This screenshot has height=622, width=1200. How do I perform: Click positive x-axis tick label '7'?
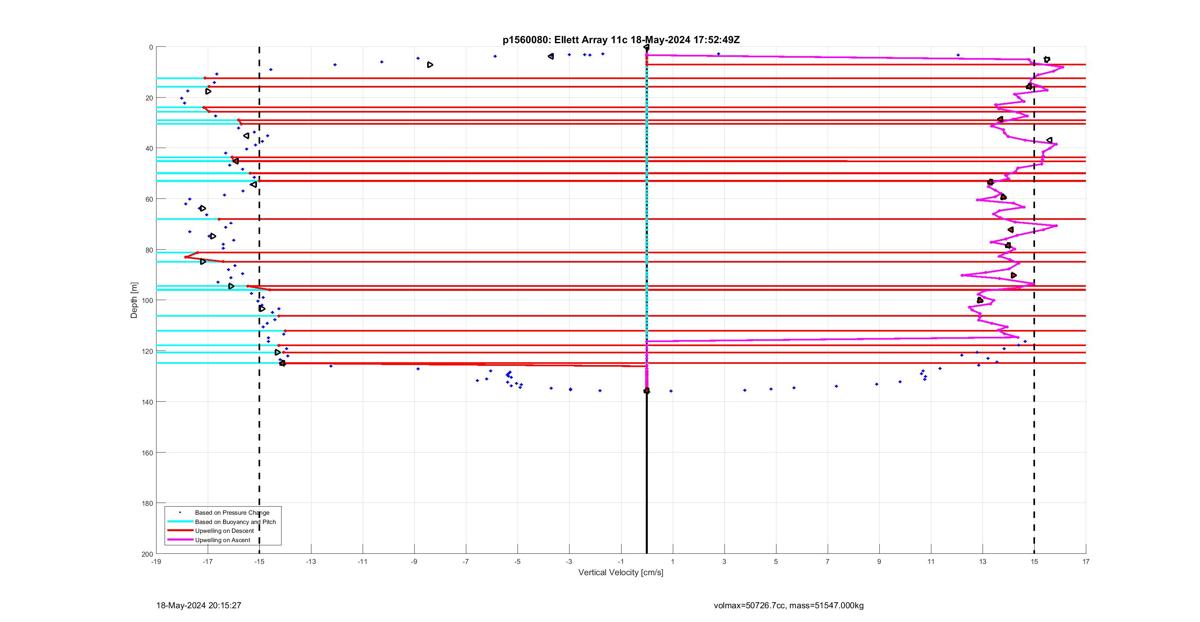(x=828, y=562)
